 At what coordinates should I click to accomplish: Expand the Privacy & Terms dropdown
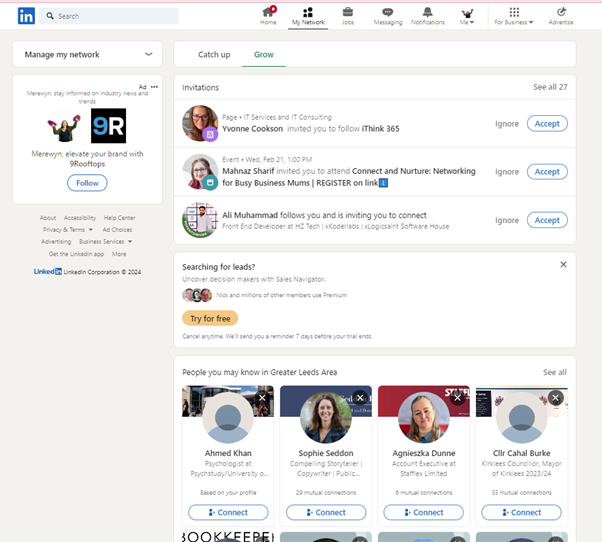[x=68, y=230]
